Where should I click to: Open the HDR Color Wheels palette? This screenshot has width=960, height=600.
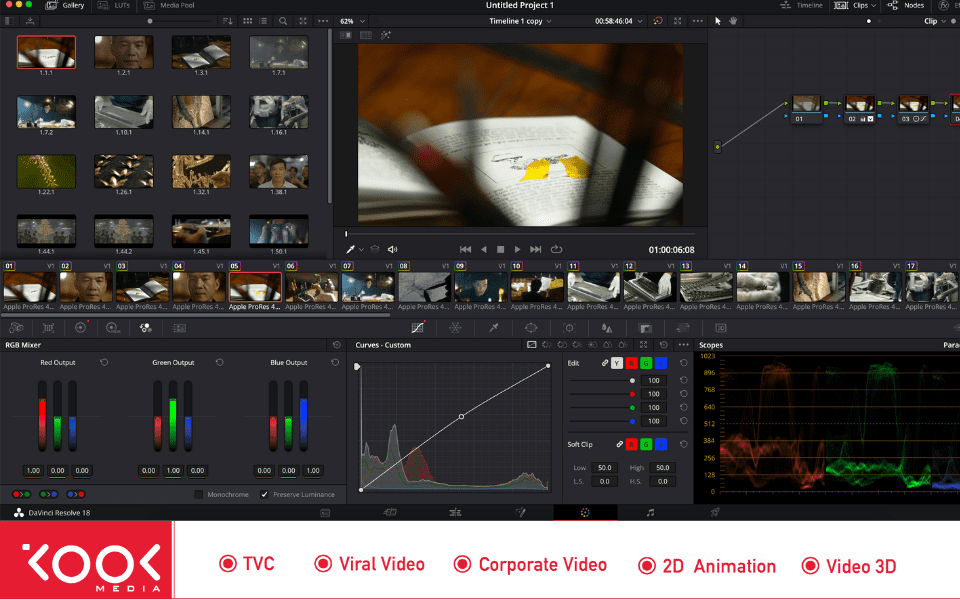coord(113,328)
